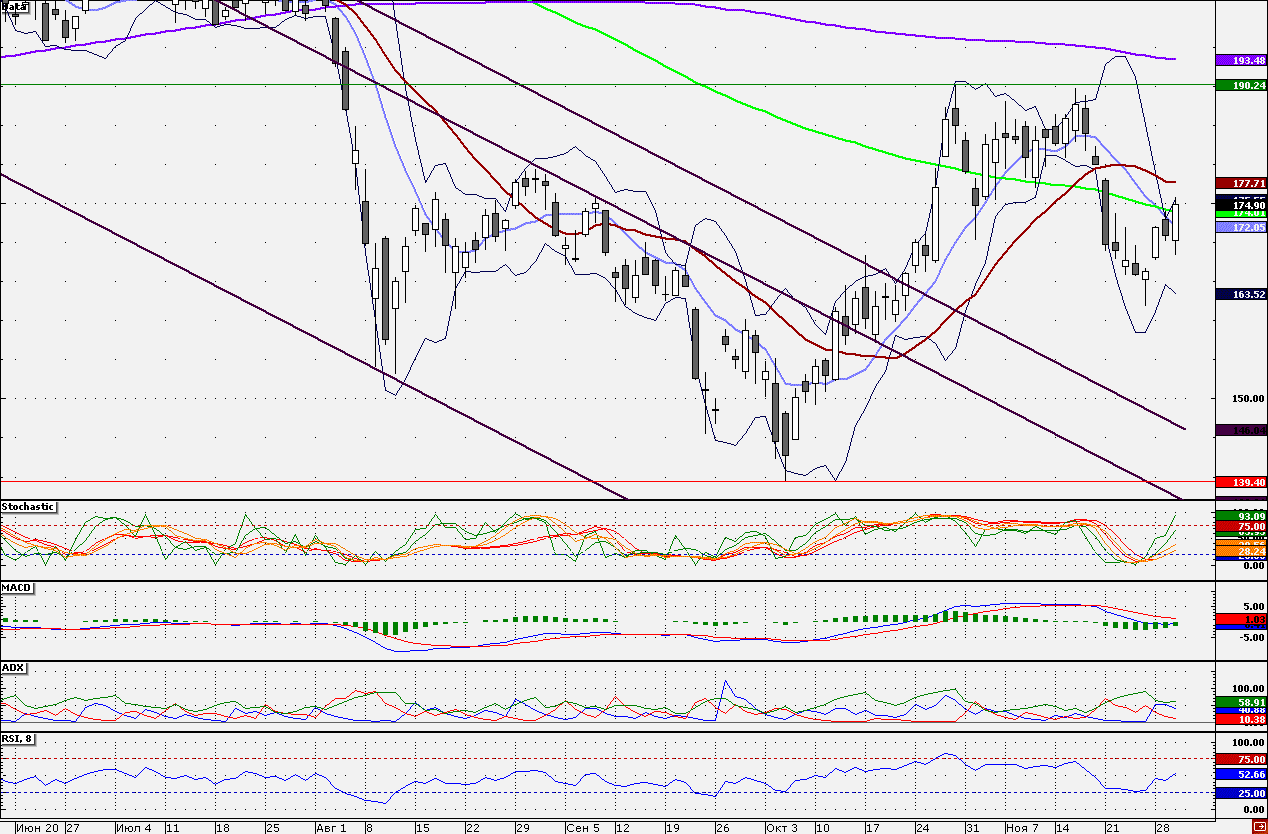Select the 25.00 RSI lower level tag
The height and width of the screenshot is (834, 1268).
(x=1241, y=793)
